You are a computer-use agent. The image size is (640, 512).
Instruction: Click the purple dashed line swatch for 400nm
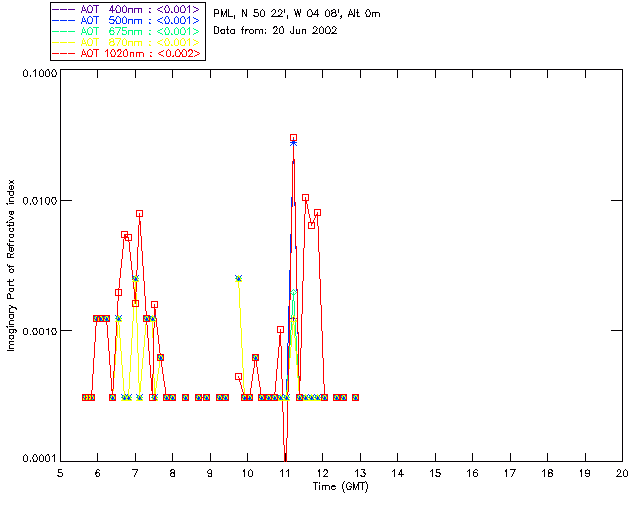[x=64, y=9]
